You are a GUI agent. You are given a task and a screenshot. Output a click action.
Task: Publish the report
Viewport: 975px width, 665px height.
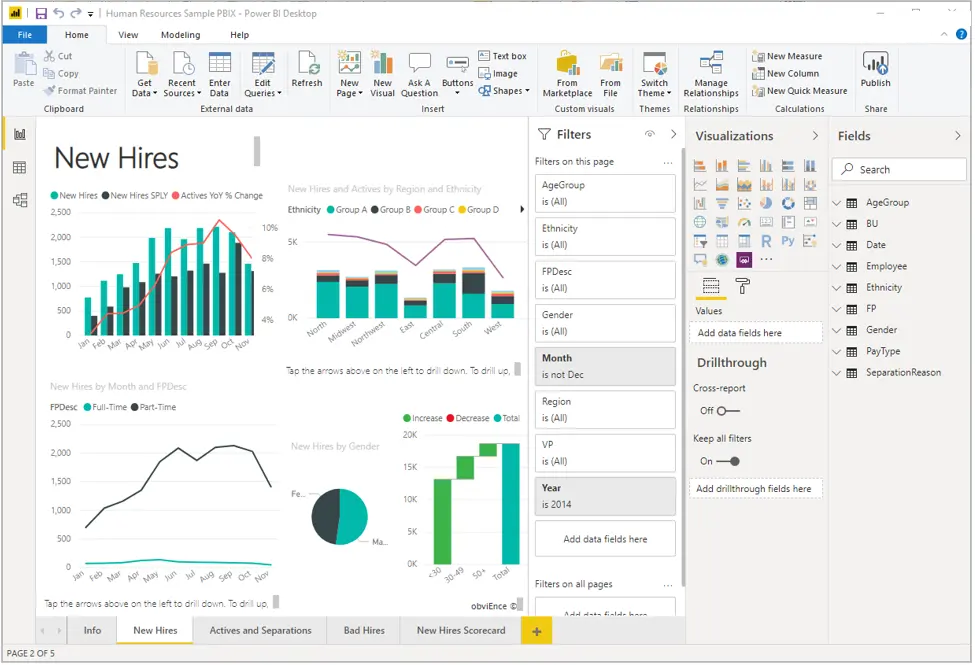pos(876,69)
